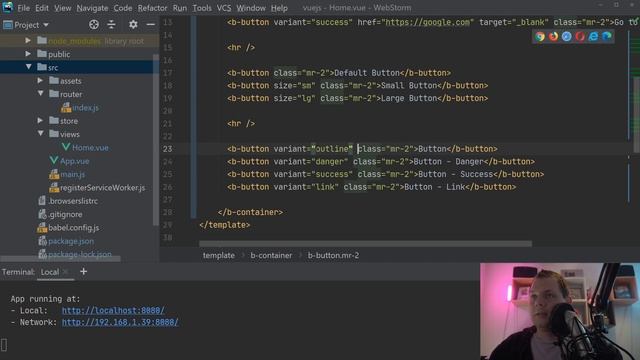Click the editor horizontal scrollbar
The width and height of the screenshot is (640, 360).
pyautogui.click(x=365, y=244)
